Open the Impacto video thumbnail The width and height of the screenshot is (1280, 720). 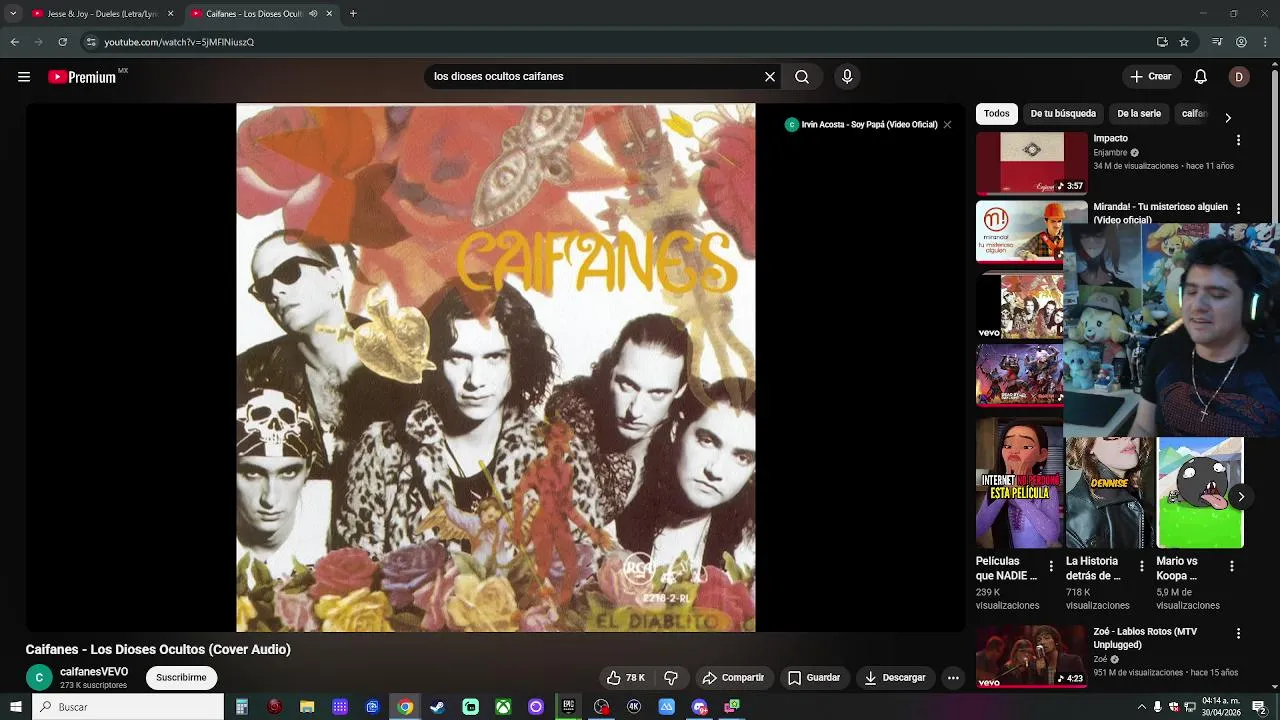(x=1031, y=163)
